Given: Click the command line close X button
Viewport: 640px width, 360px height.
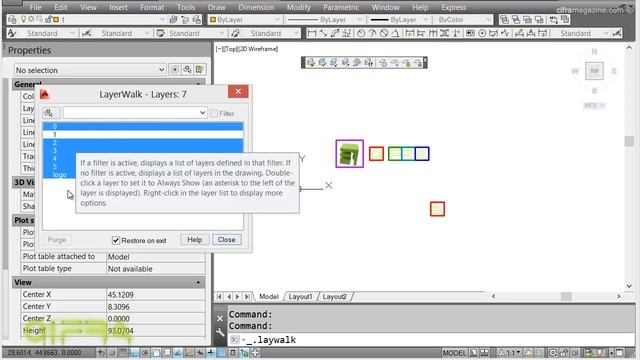Looking at the screenshot, I should point(220,318).
